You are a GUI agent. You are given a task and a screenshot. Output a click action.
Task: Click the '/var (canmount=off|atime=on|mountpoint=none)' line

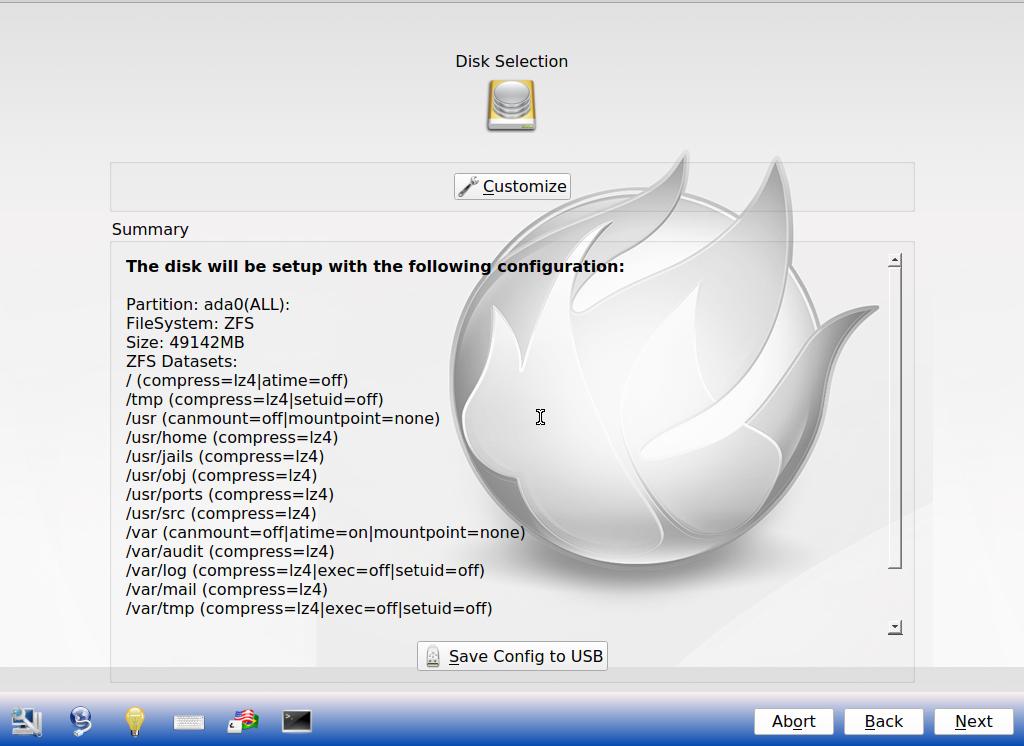click(x=326, y=532)
